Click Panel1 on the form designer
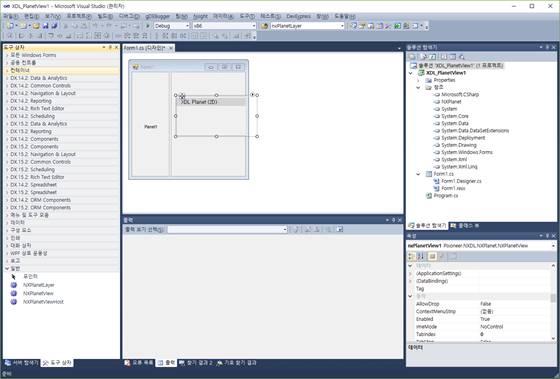This screenshot has width=560, height=379. [x=151, y=127]
